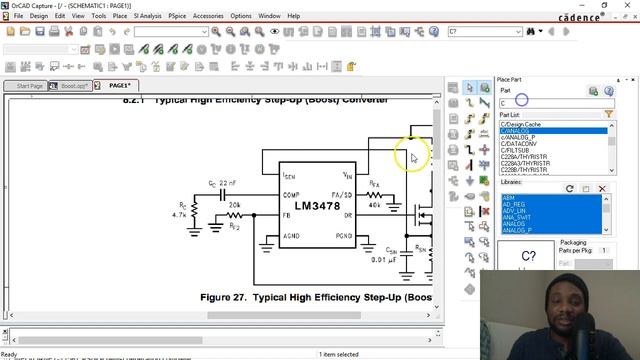The width and height of the screenshot is (640, 360).
Task: Click the Print icon
Action: coord(54,31)
